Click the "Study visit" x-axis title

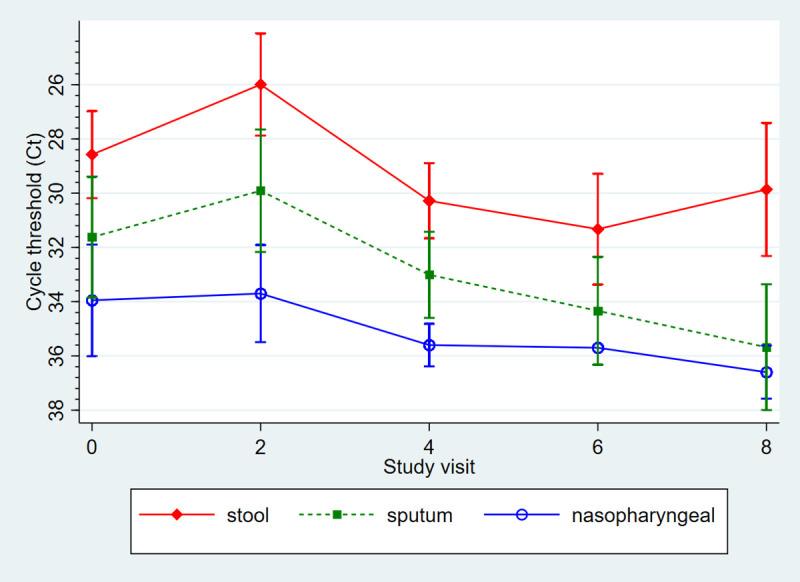(x=429, y=466)
